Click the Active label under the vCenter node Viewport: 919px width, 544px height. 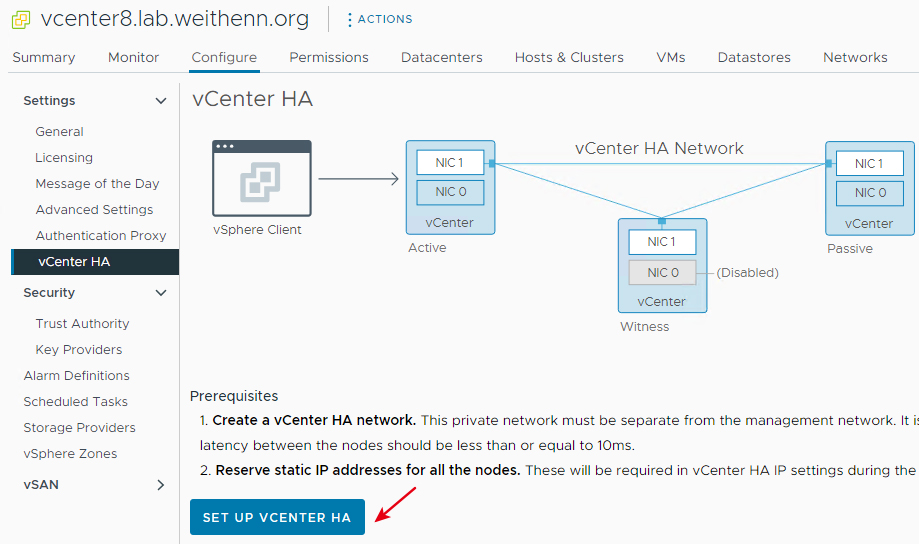click(x=427, y=247)
